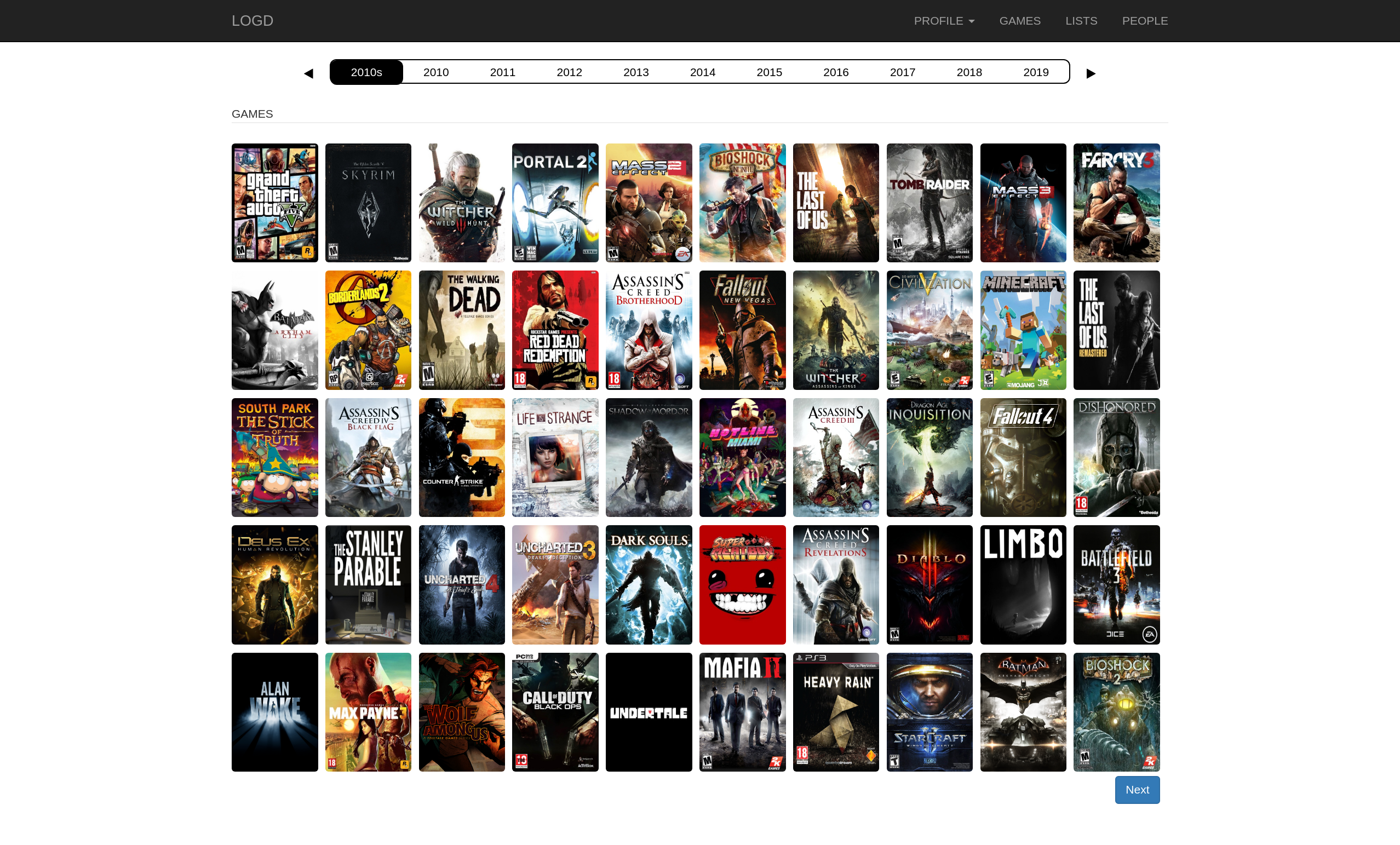Screen dimensions: 1400x845
Task: Open the Minecraft game cover
Action: pos(1023,330)
